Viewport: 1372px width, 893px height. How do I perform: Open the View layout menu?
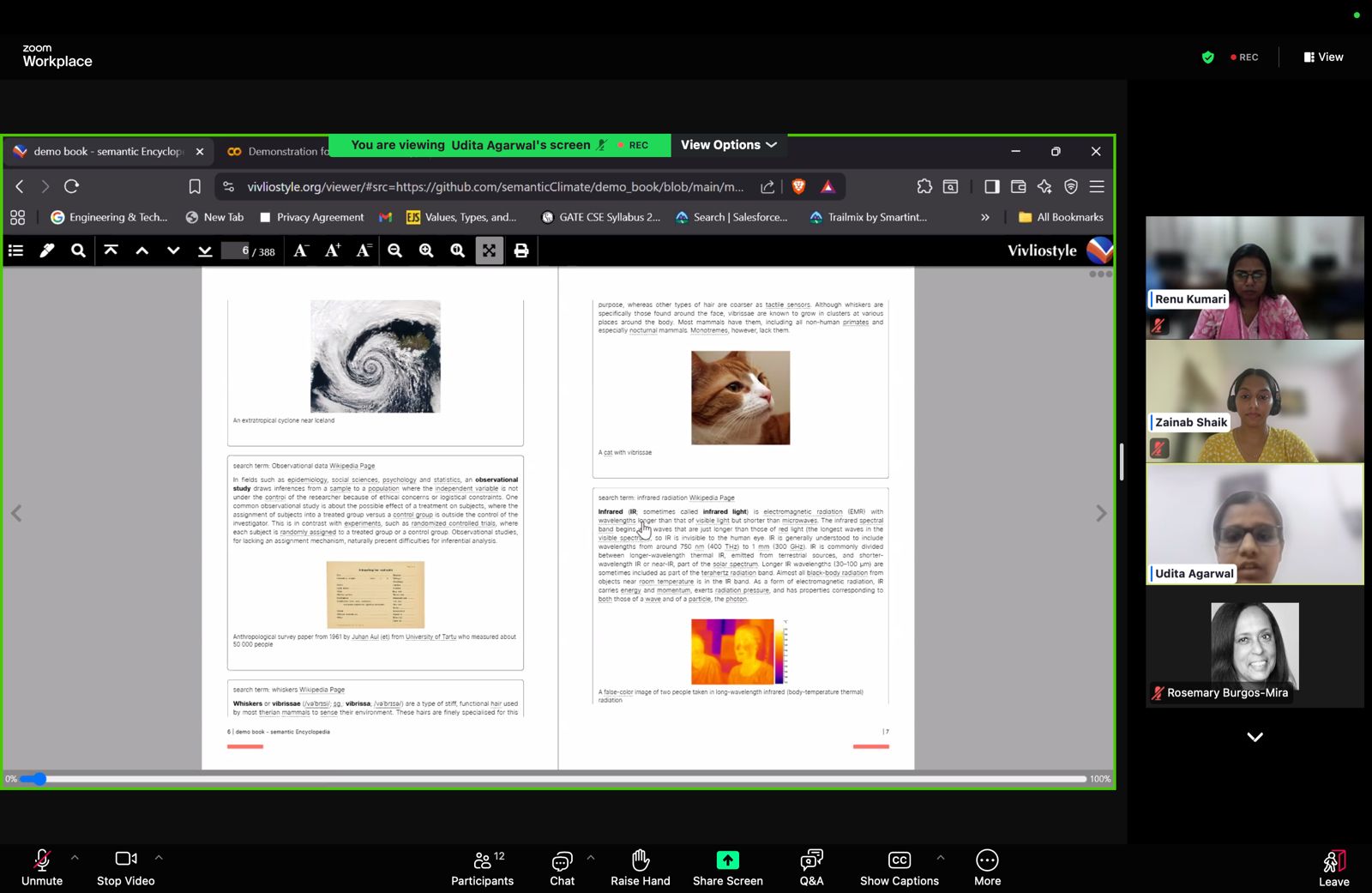pos(1324,57)
